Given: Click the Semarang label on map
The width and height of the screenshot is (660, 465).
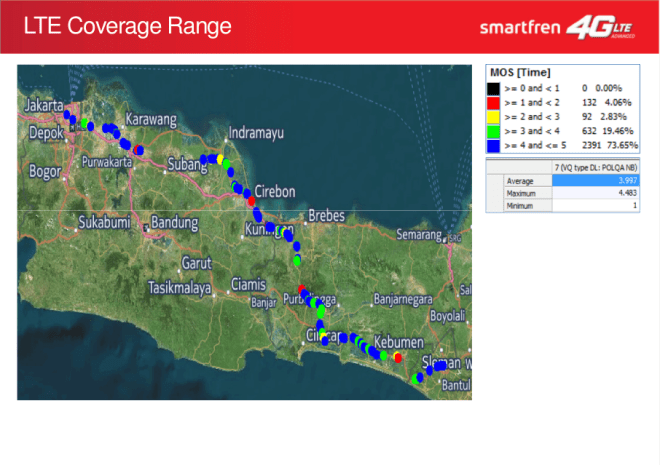Looking at the screenshot, I should [x=419, y=234].
